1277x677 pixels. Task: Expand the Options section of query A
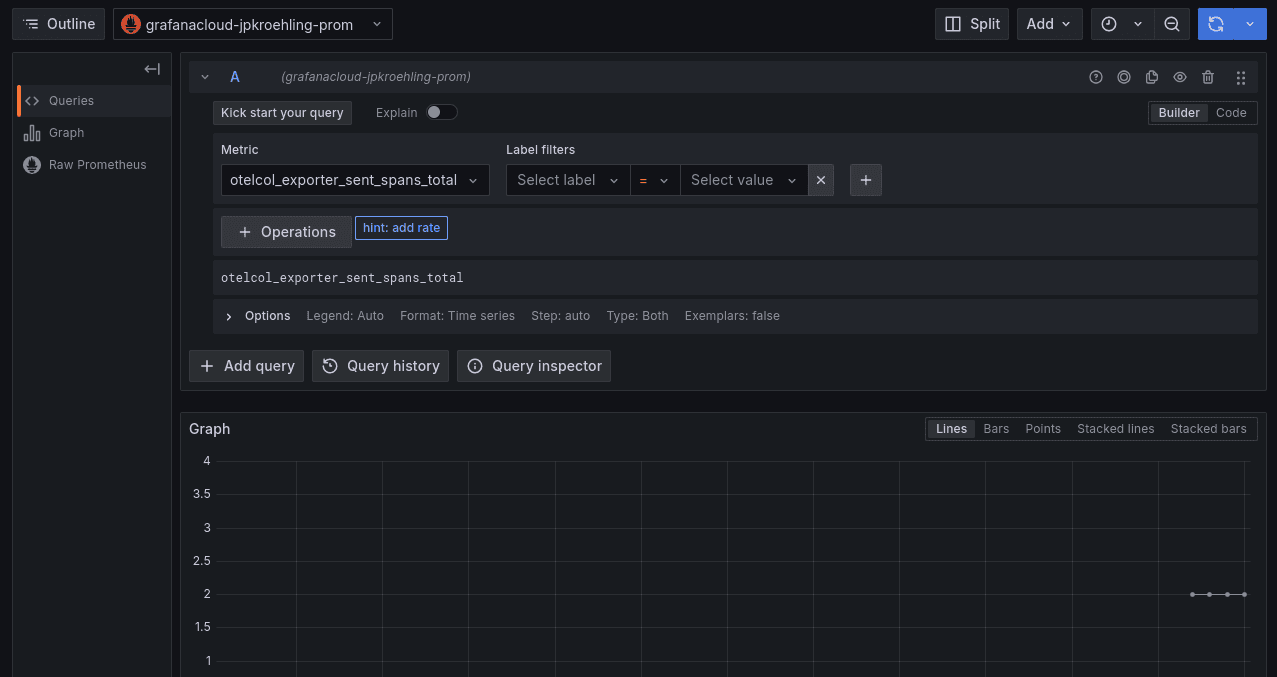[x=257, y=315]
